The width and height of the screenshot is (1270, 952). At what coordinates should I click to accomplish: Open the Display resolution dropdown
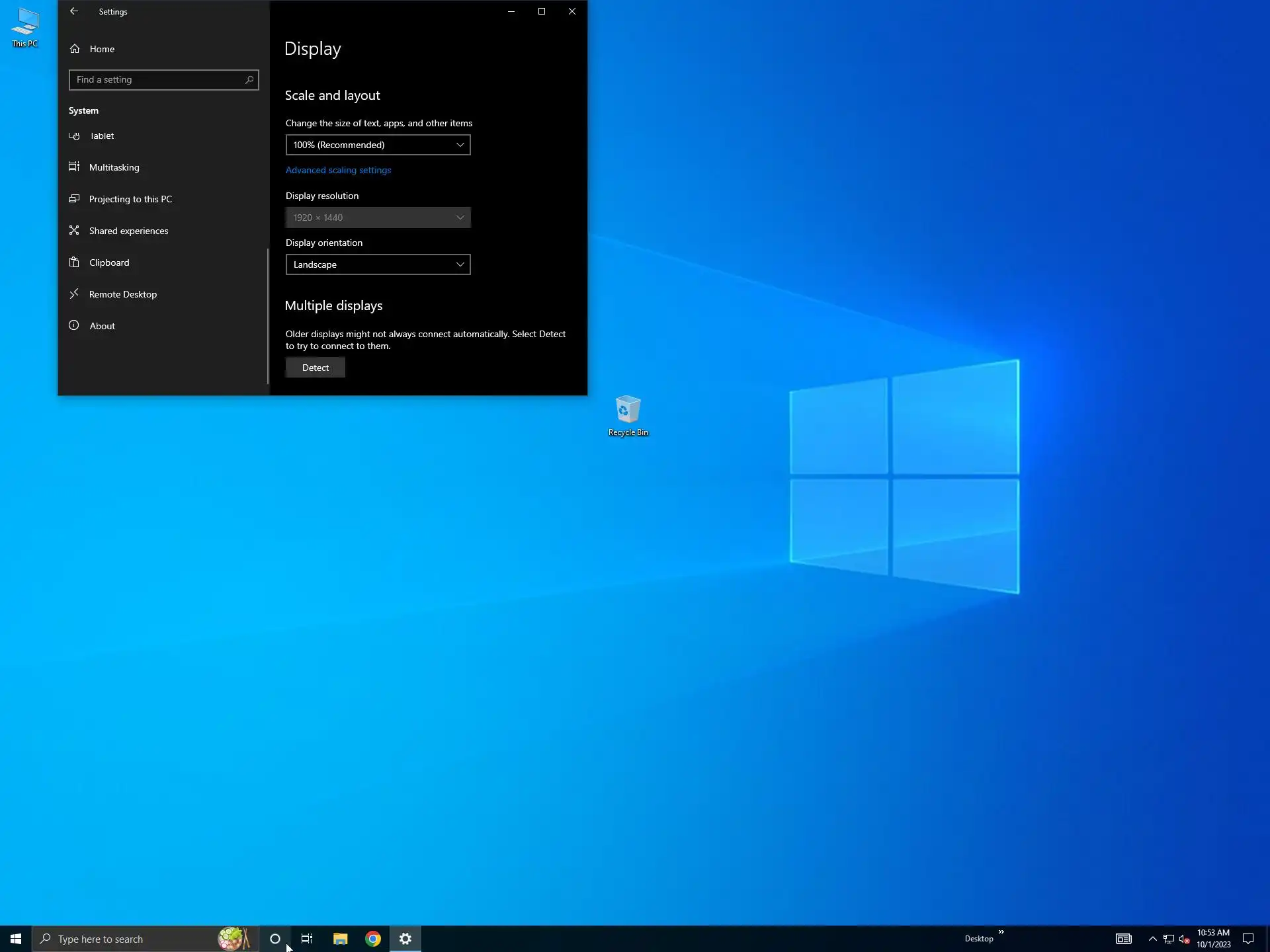(378, 218)
